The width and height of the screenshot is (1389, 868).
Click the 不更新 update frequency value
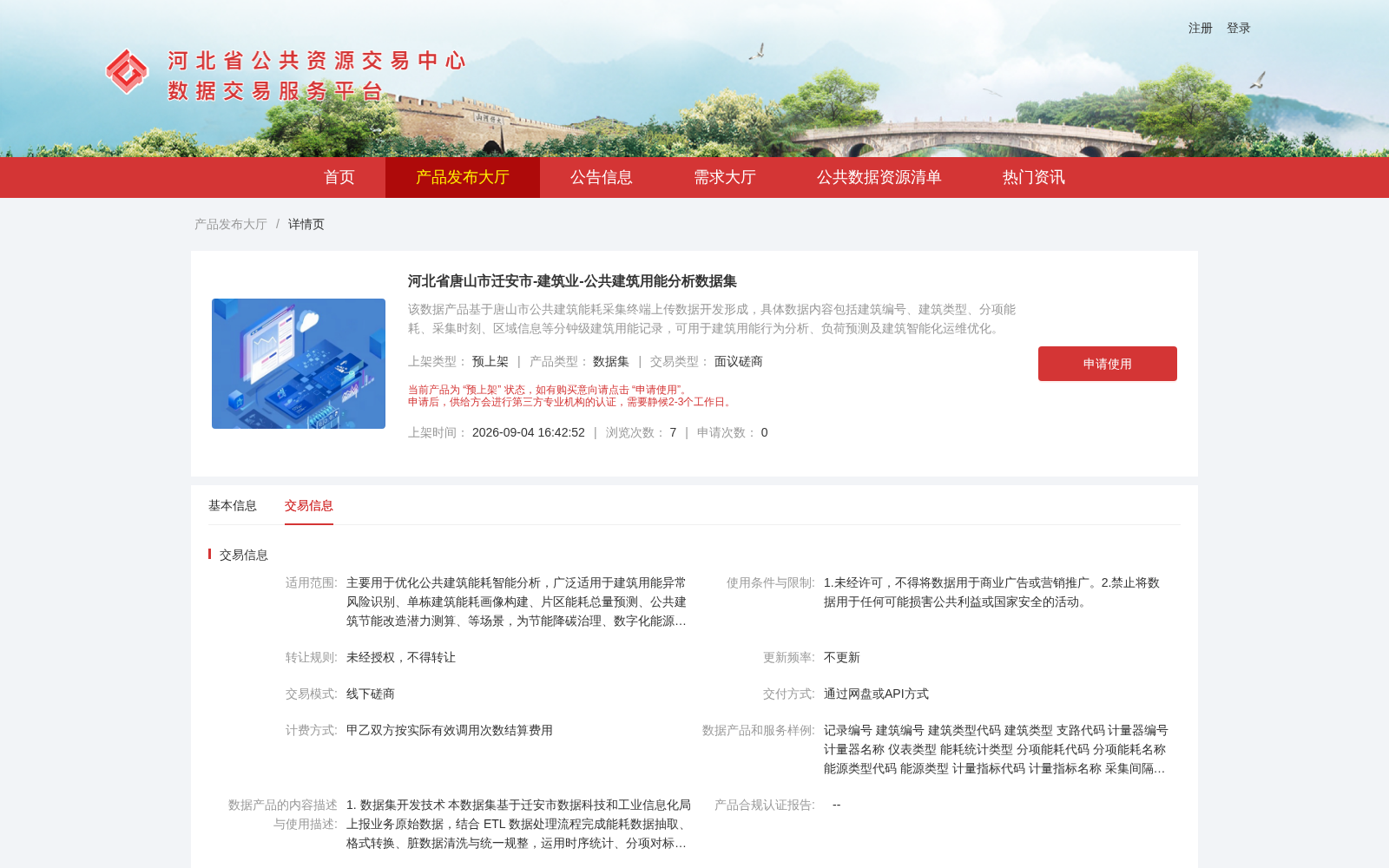point(842,657)
